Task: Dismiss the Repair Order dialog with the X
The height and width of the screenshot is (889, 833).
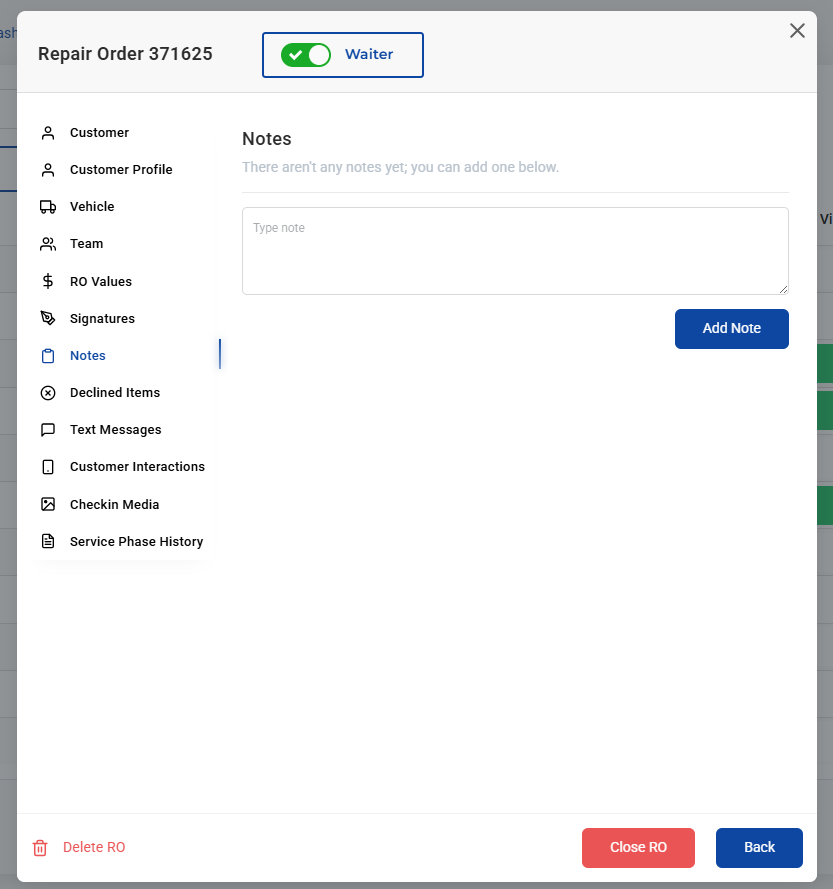Action: tap(797, 30)
